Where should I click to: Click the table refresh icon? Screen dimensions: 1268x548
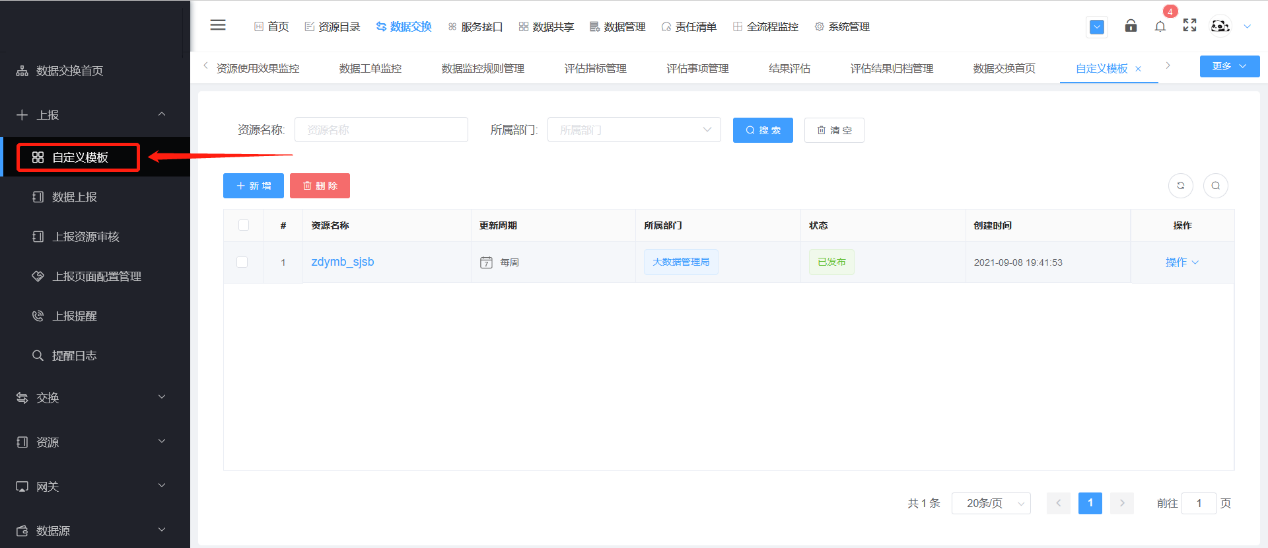[x=1181, y=185]
